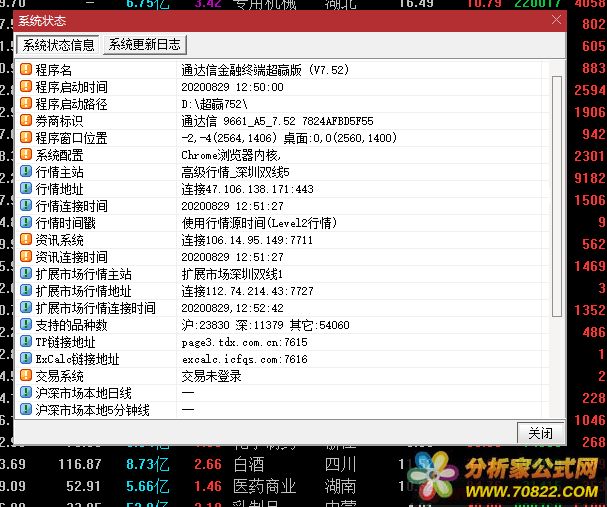Click the blue icon beside 沪深市场本地日线
The width and height of the screenshot is (607, 507).
point(26,392)
